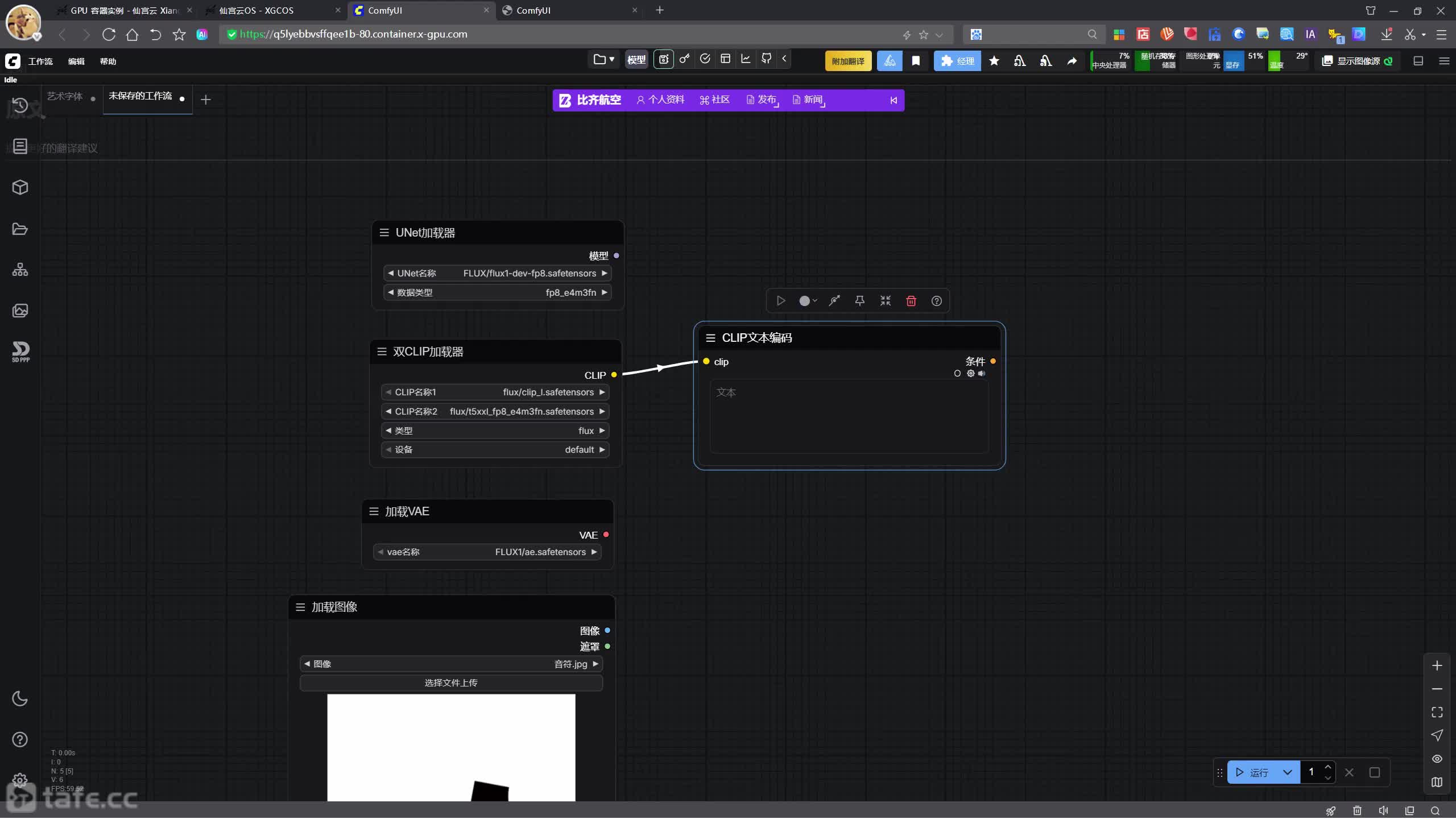Click the bookmark icon in top toolbar

[x=916, y=61]
